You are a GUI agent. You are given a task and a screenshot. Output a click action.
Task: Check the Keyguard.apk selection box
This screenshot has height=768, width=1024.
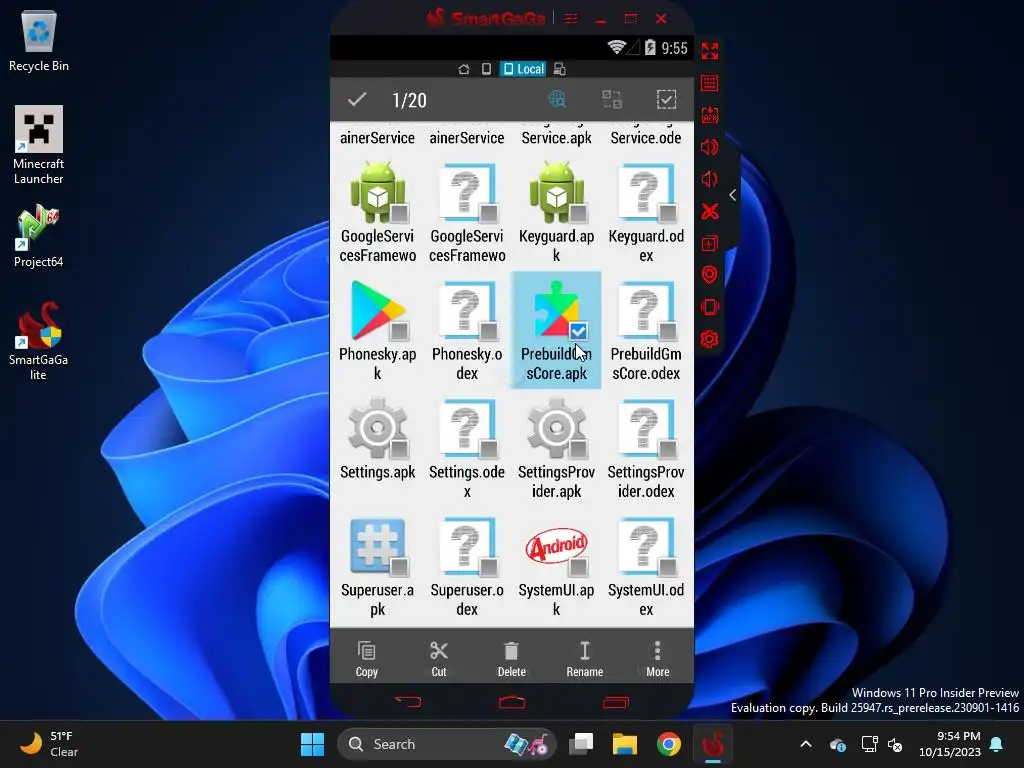tap(578, 213)
